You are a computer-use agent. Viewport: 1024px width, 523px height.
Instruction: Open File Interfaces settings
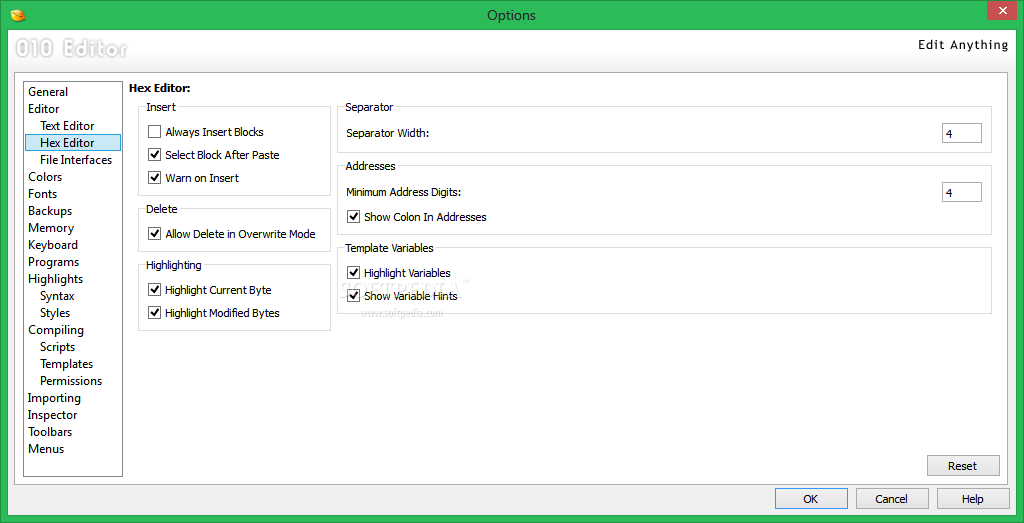[76, 160]
